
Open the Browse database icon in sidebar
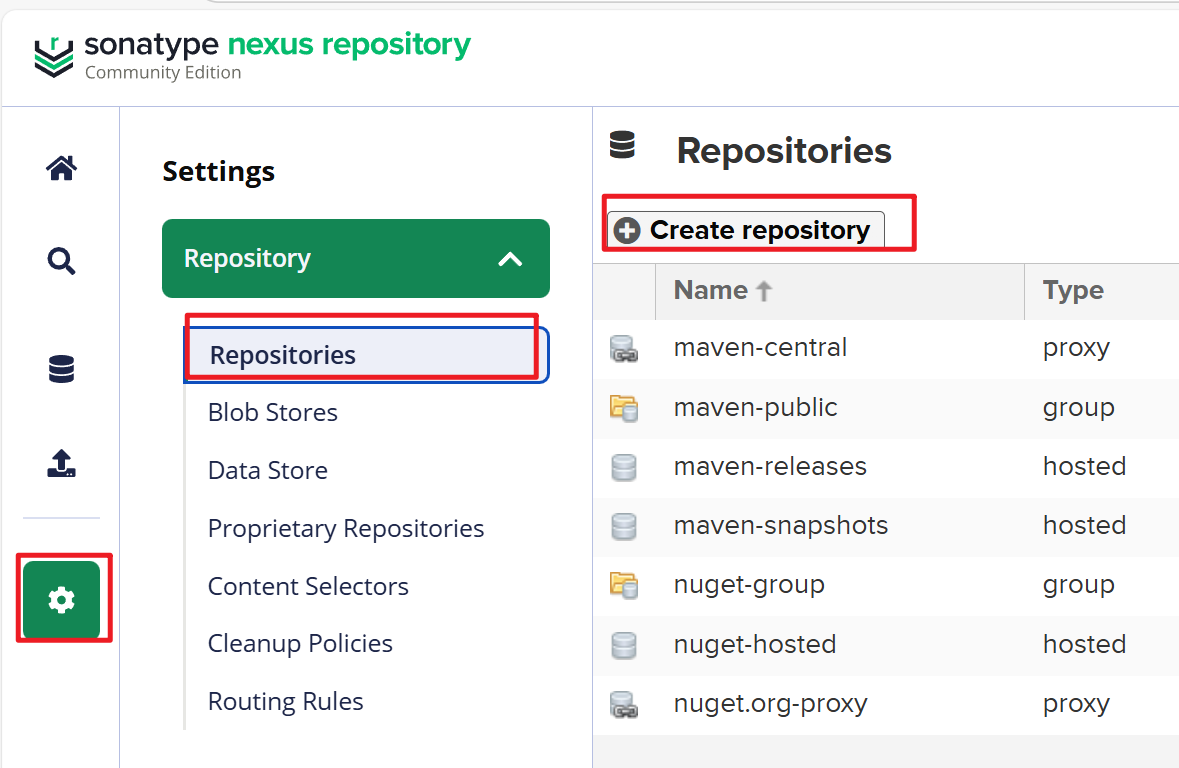(x=61, y=370)
